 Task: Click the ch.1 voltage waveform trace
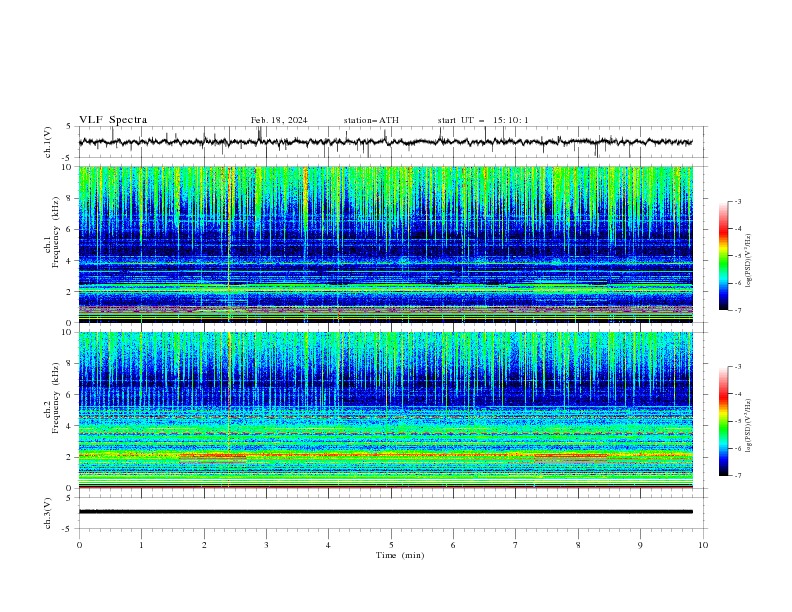pos(385,142)
